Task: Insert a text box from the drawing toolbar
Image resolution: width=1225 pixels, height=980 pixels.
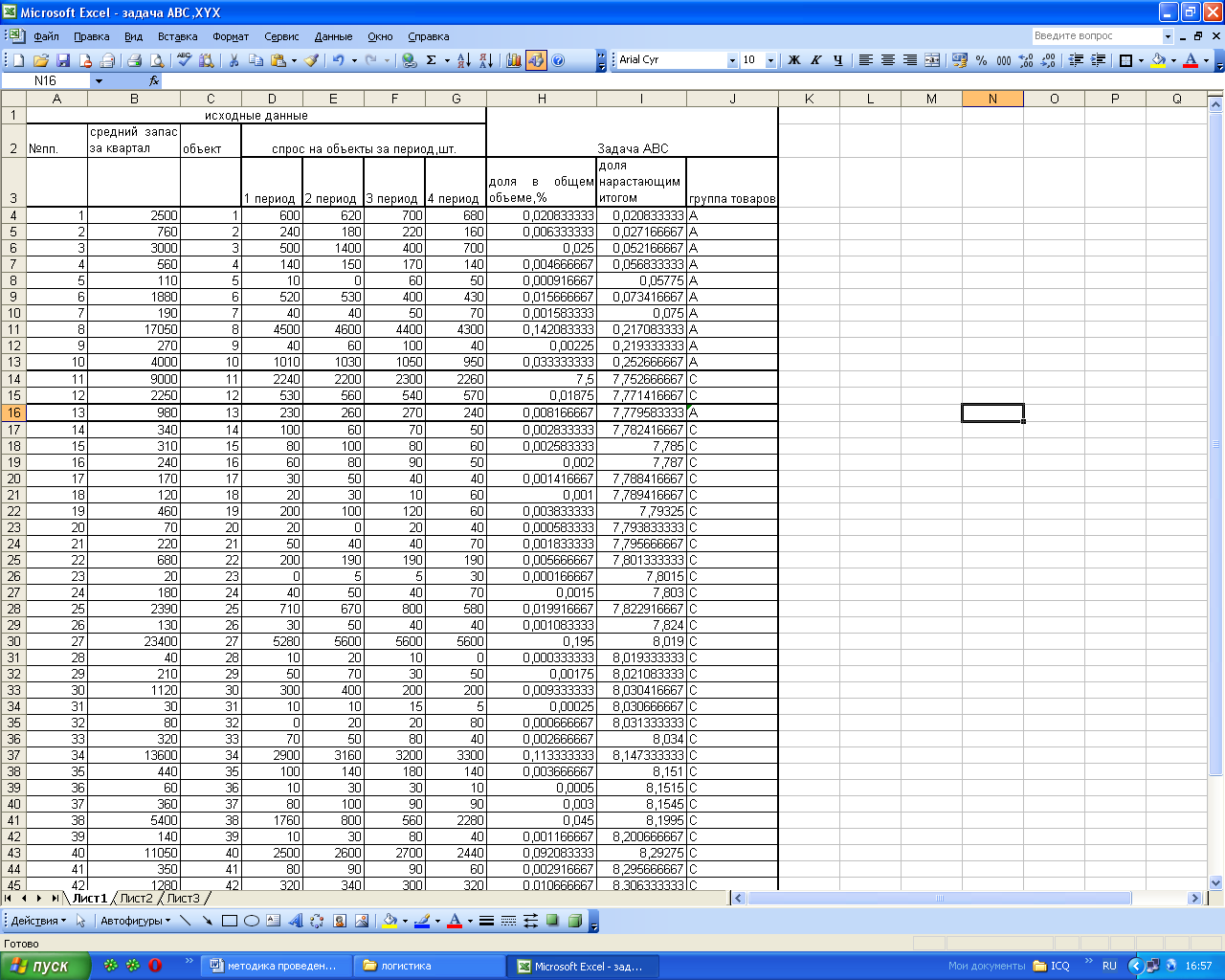Action: point(274,921)
